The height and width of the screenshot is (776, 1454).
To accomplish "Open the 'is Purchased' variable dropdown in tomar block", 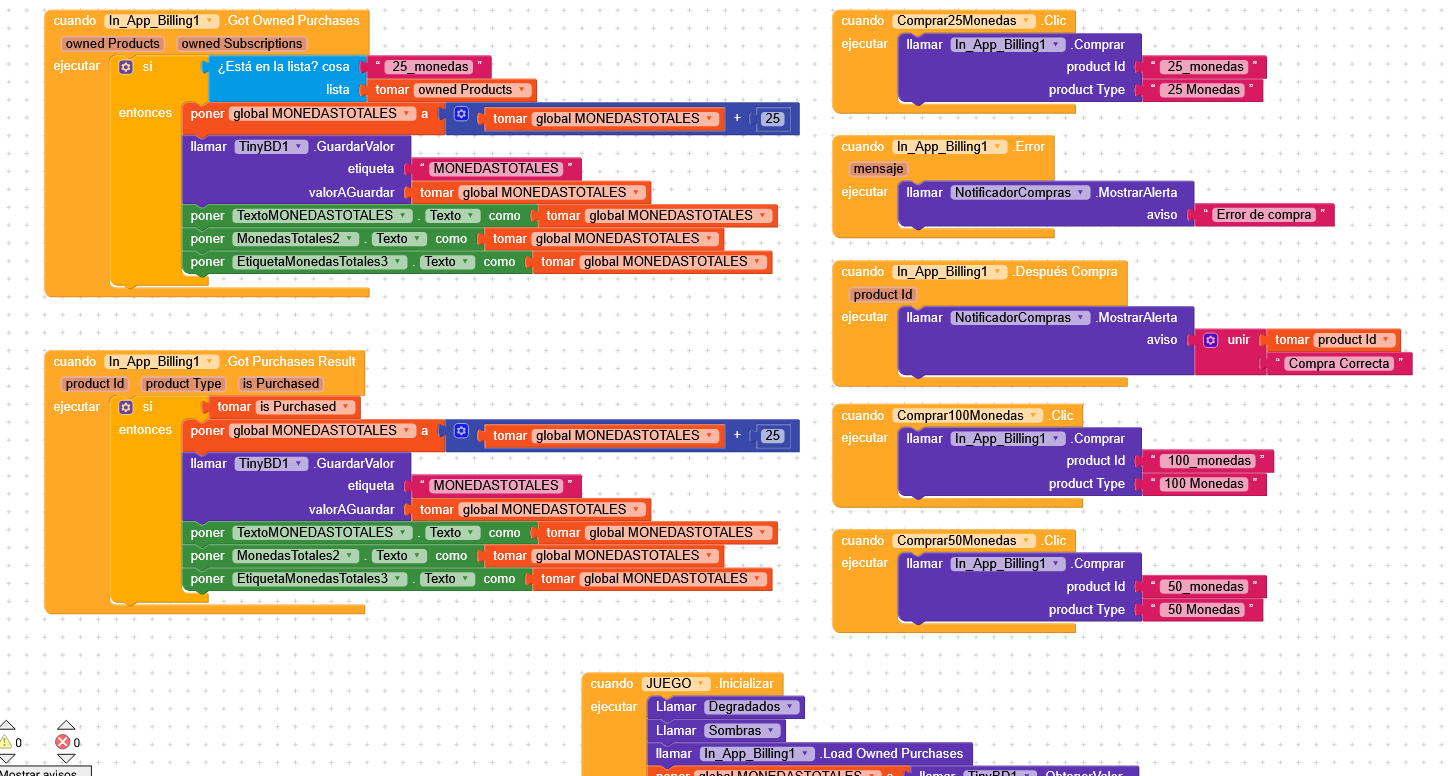I will [305, 407].
